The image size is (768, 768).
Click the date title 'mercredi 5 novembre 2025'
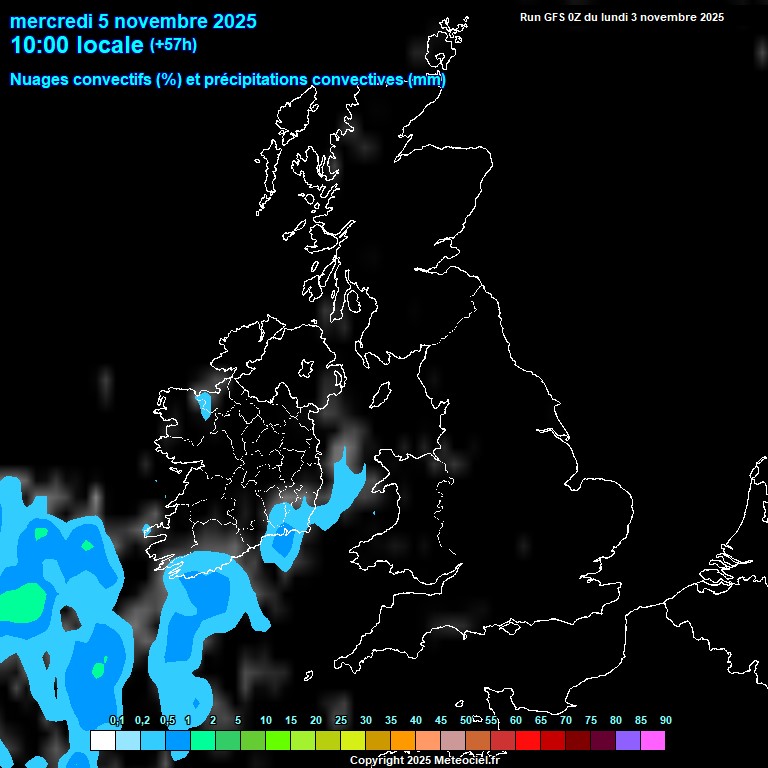point(133,21)
